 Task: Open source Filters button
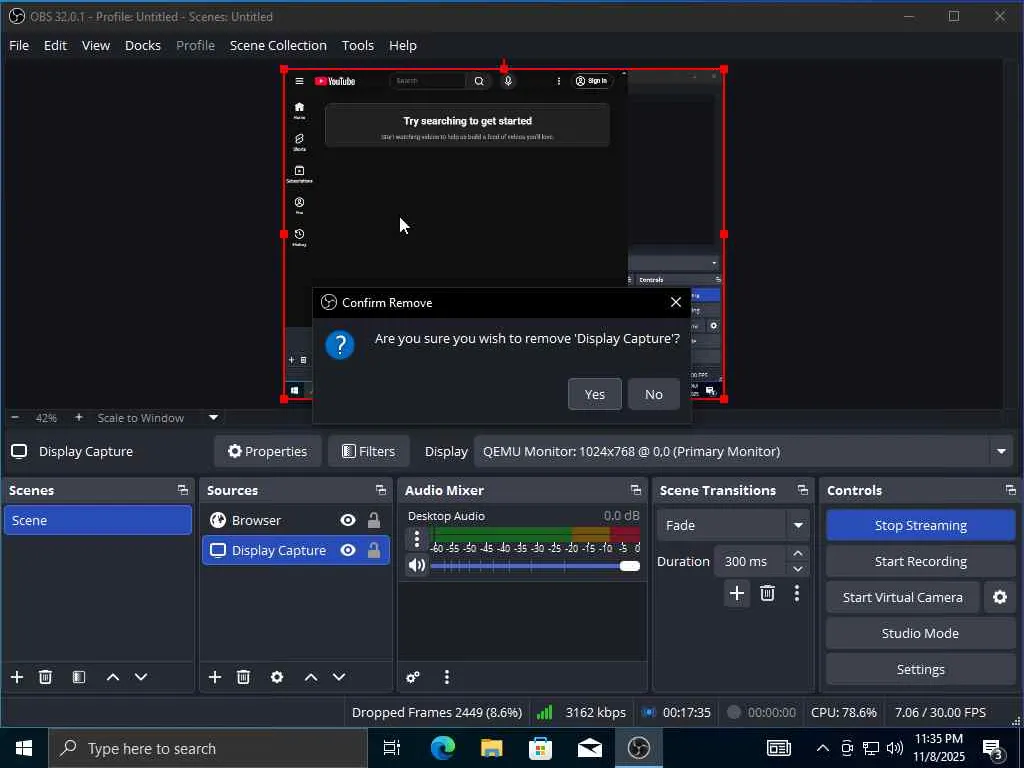point(368,451)
